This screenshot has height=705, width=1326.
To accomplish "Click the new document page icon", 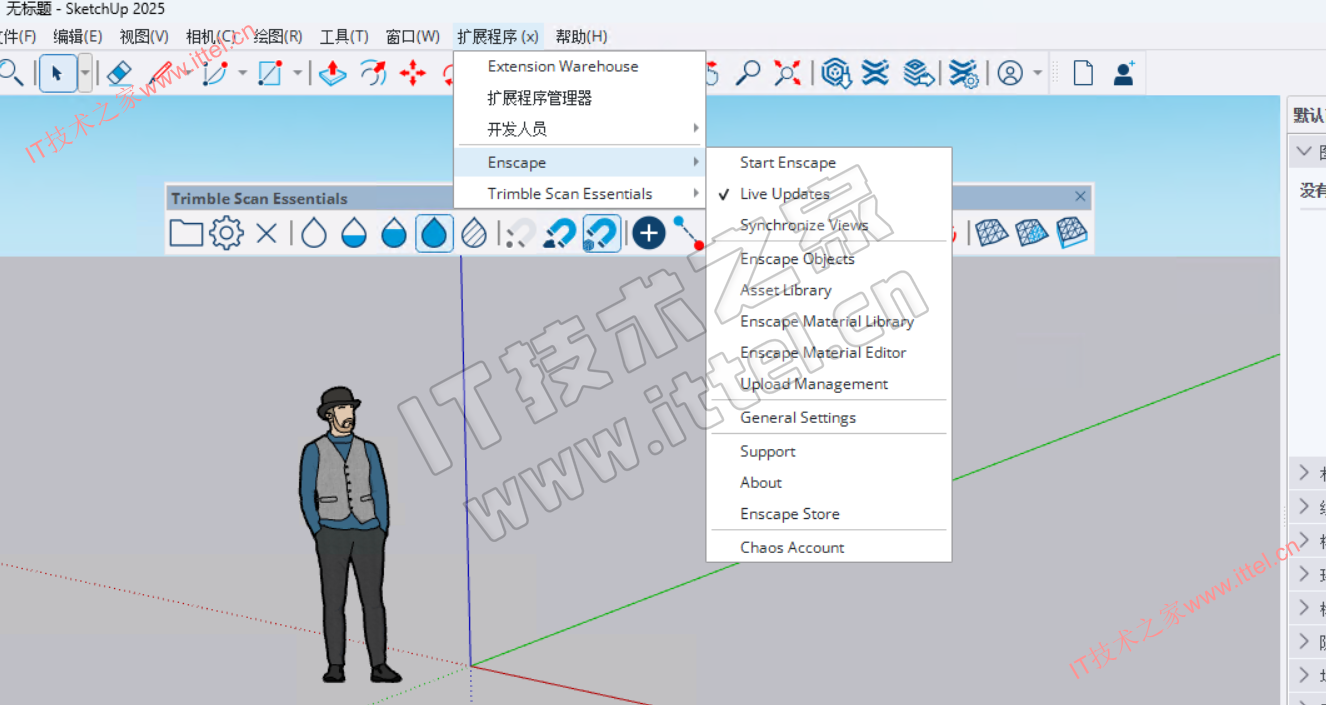I will coord(1083,73).
